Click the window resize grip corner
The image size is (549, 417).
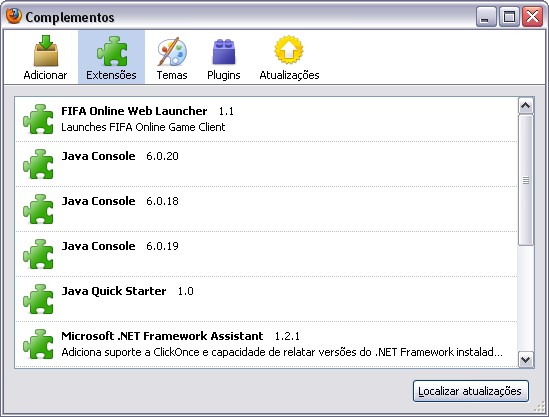point(539,406)
